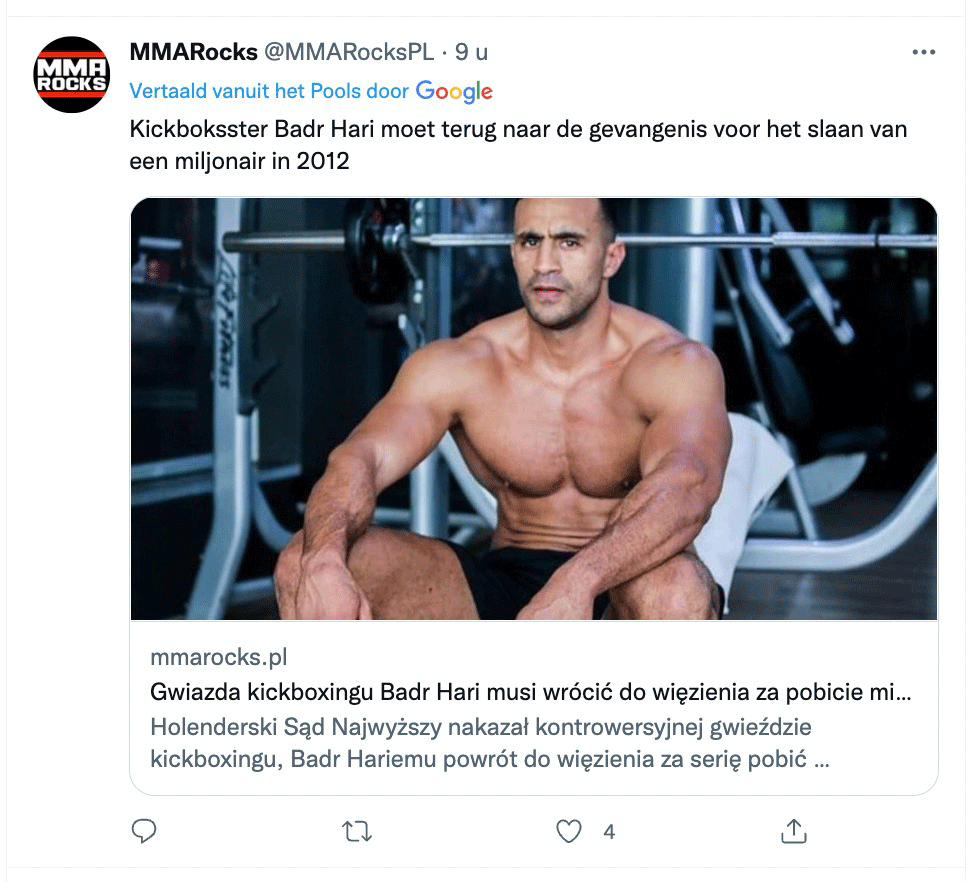
Task: Click the tweet text about Kickboksster Badr Hari
Action: (x=518, y=145)
